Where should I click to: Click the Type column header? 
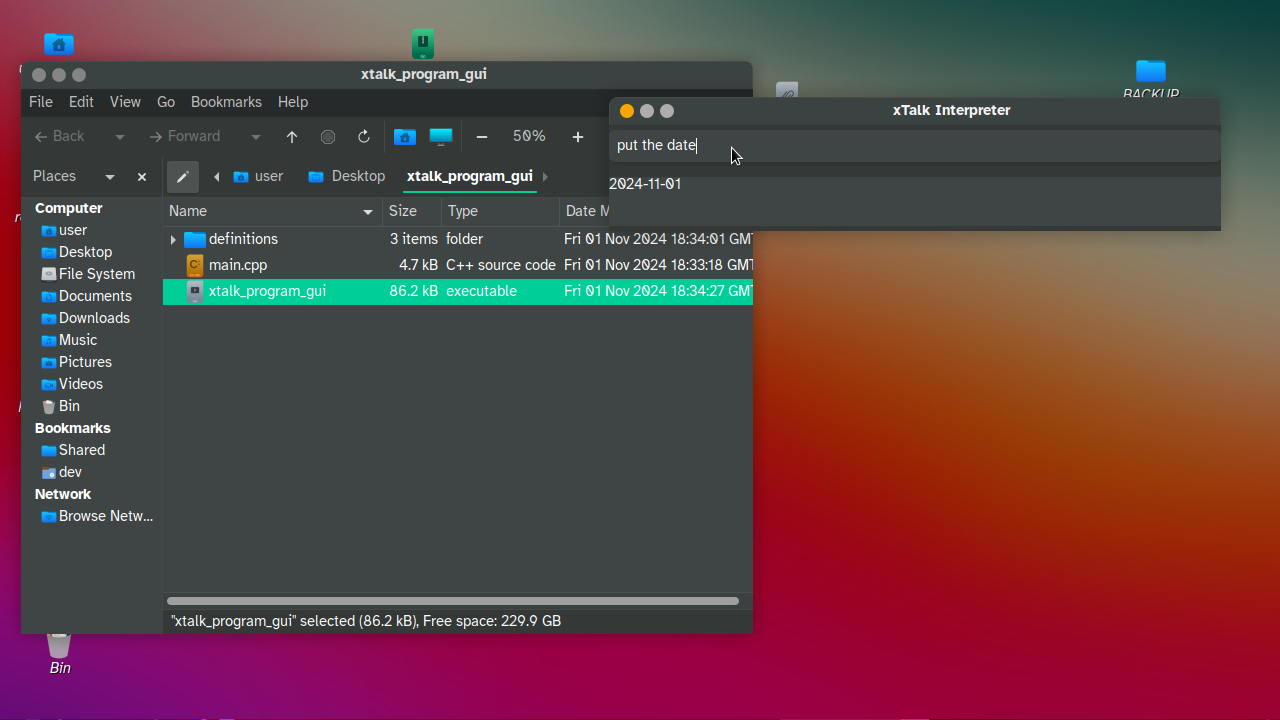pos(500,211)
